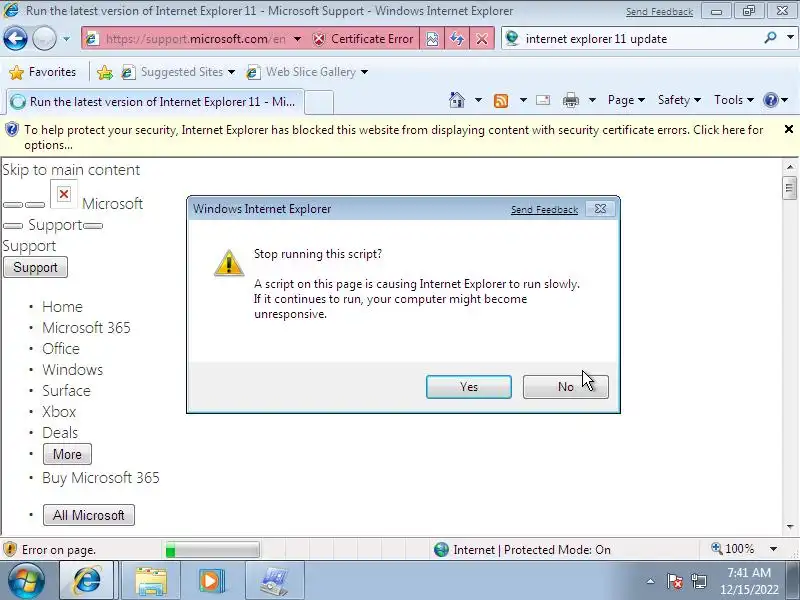
Task: Click the All Microsoft button
Action: [89, 515]
